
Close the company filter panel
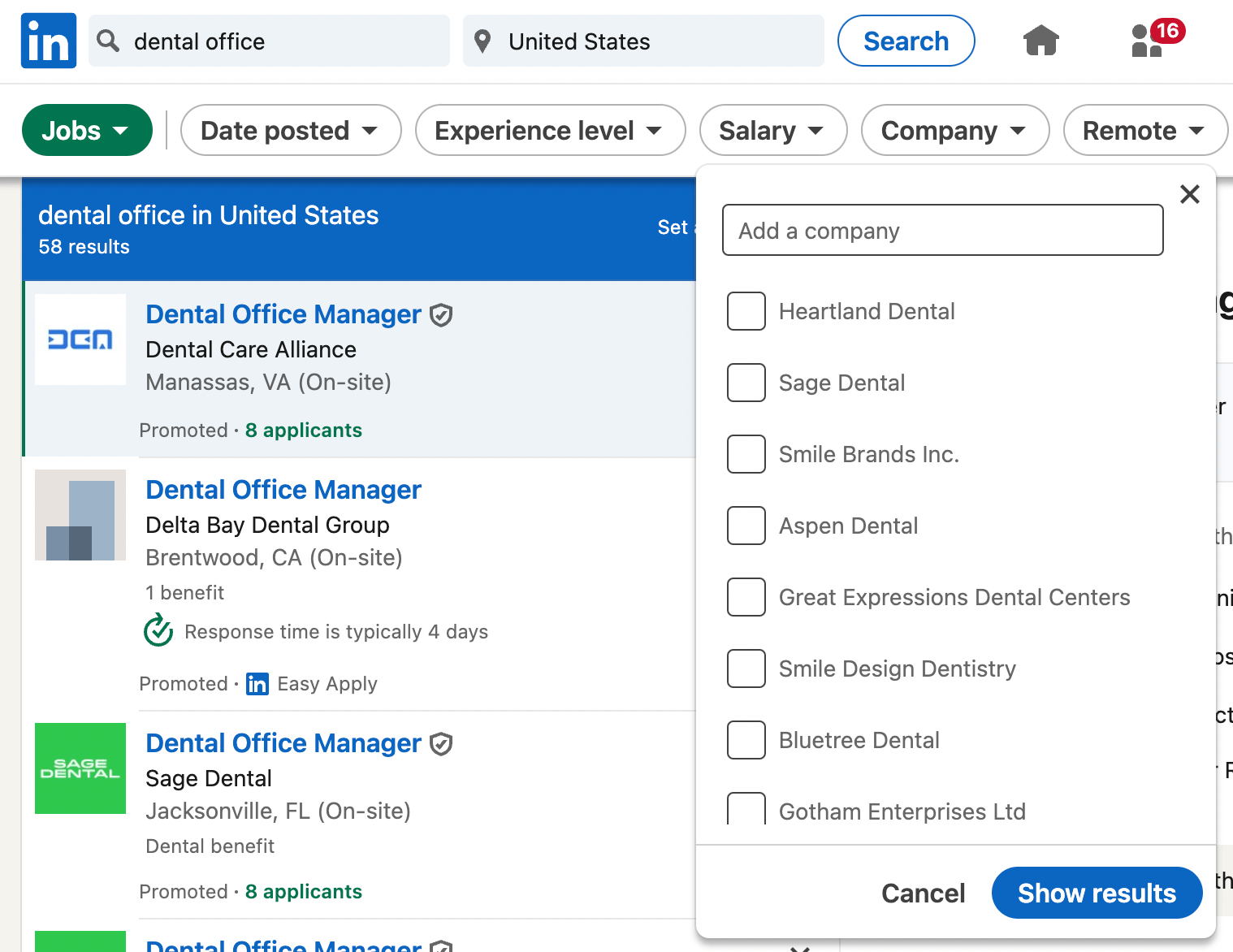1190,194
